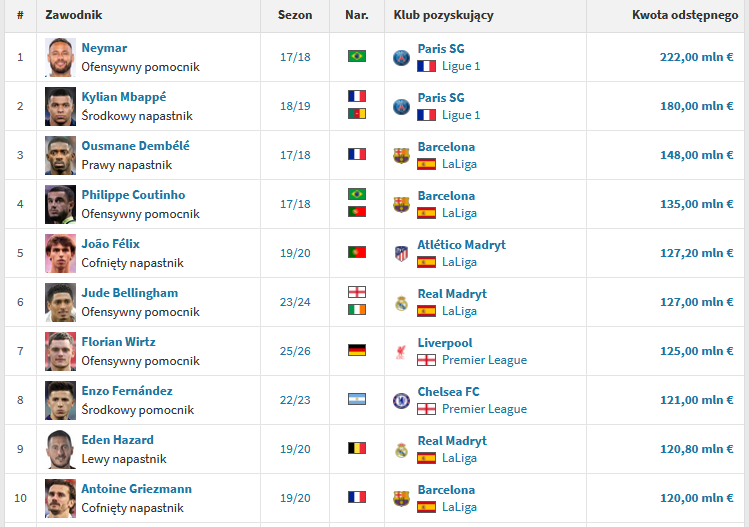Click the Belgium flag in Eden Hazard's row
Screen dimensions: 749x527
357,448
